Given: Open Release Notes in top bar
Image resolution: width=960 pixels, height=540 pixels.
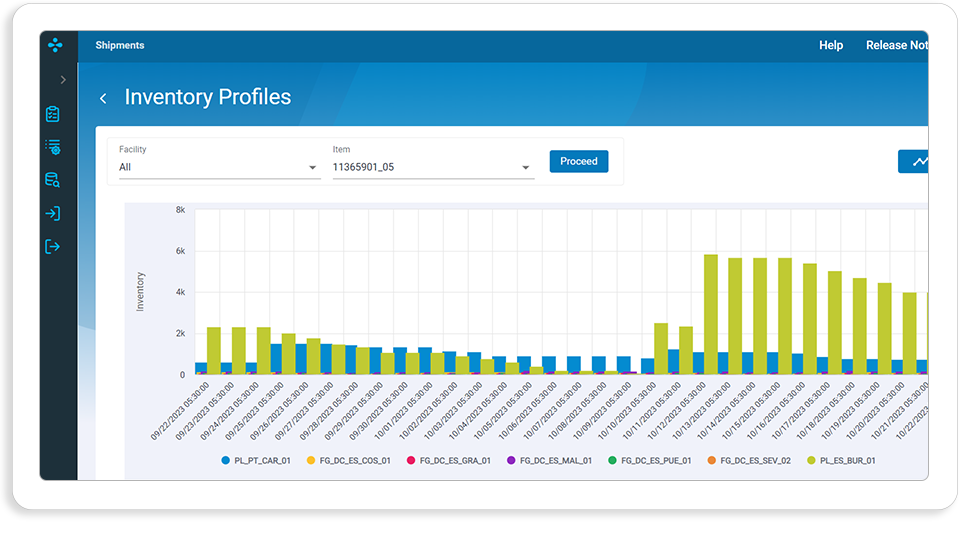Looking at the screenshot, I should pyautogui.click(x=897, y=45).
